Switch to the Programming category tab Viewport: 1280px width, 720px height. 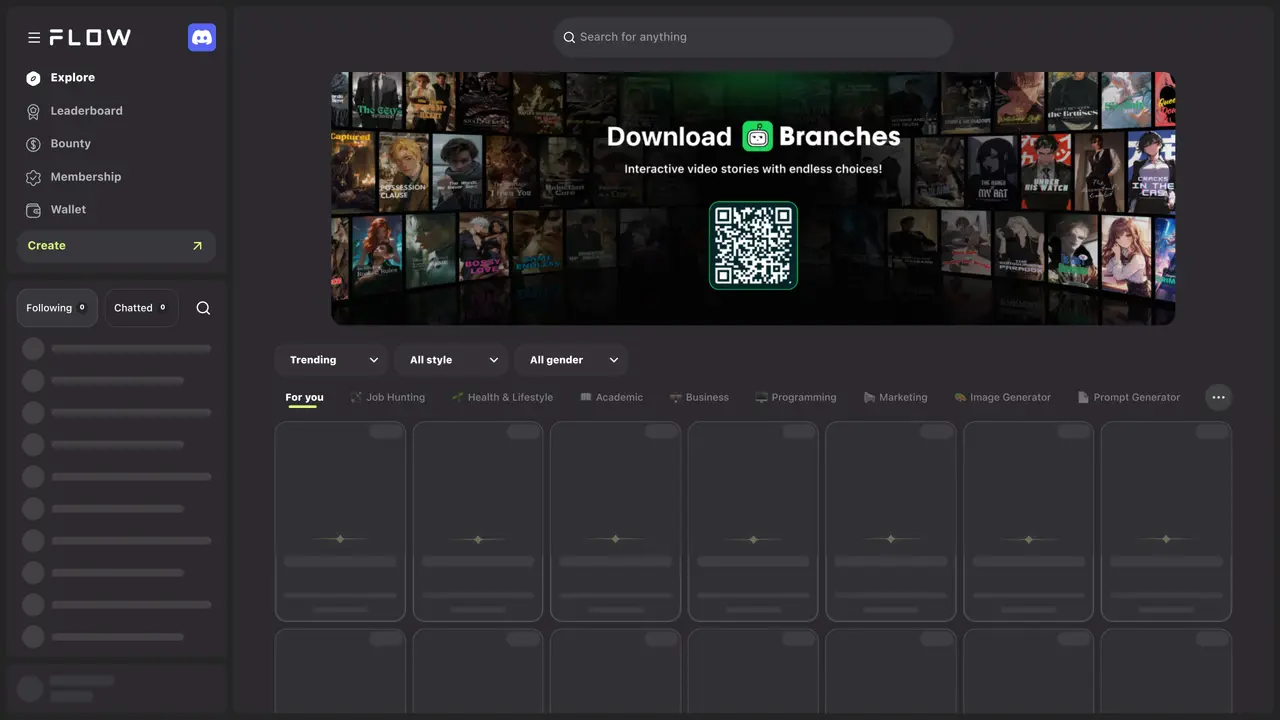click(796, 397)
